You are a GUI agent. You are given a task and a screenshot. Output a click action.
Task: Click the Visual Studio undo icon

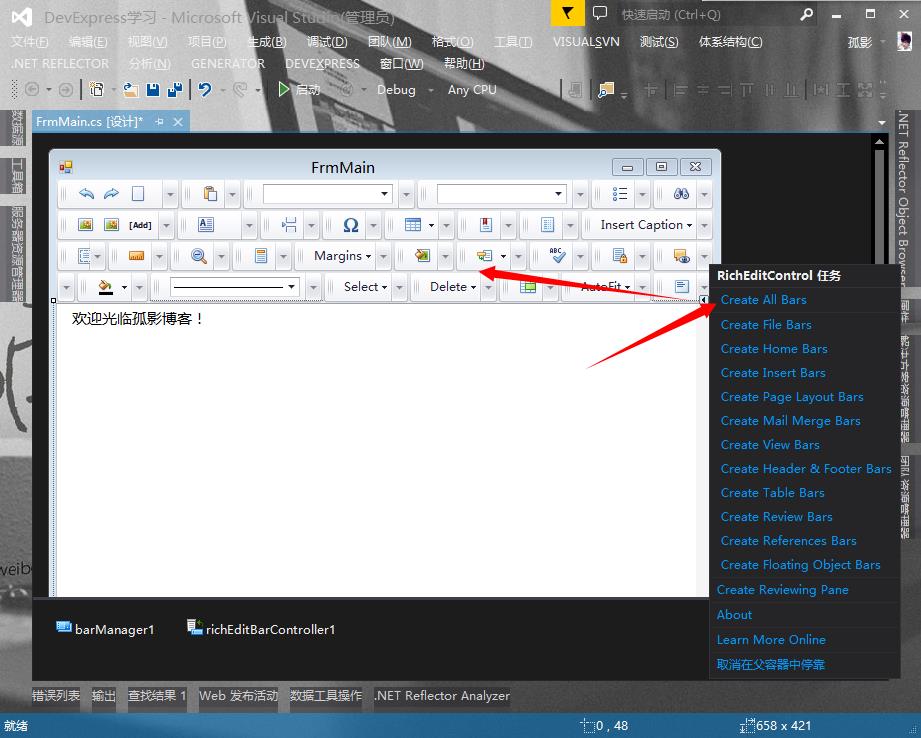click(x=204, y=90)
